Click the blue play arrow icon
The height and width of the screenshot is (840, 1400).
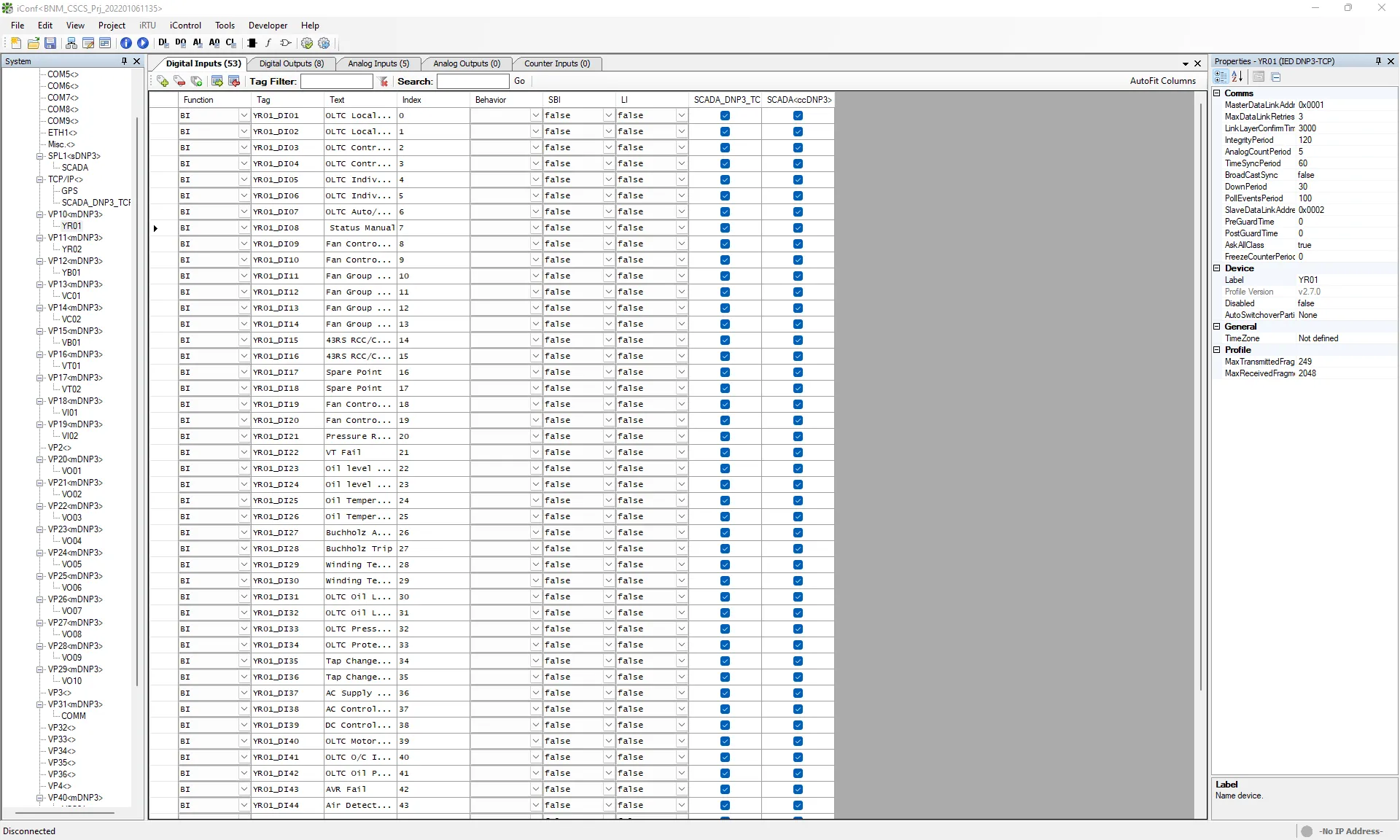pos(143,43)
